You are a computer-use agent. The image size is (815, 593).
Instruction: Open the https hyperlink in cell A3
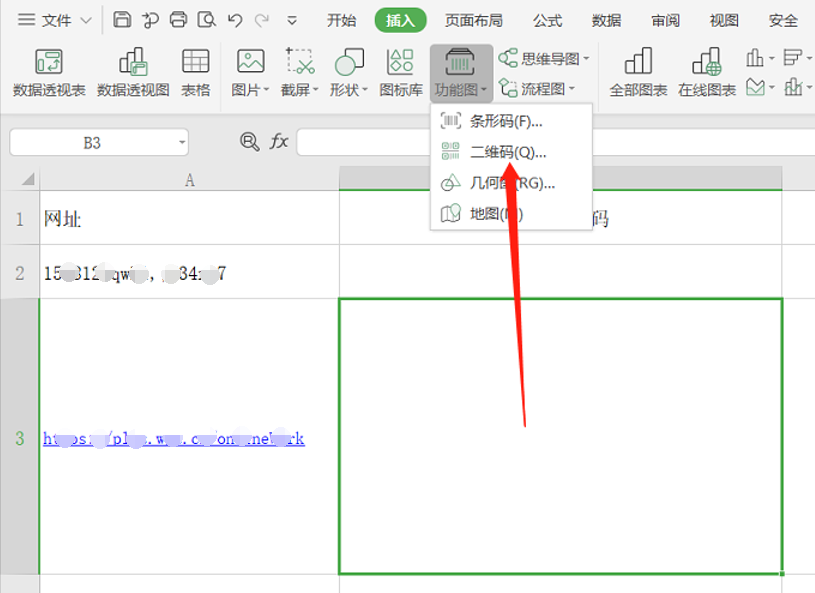tap(174, 439)
